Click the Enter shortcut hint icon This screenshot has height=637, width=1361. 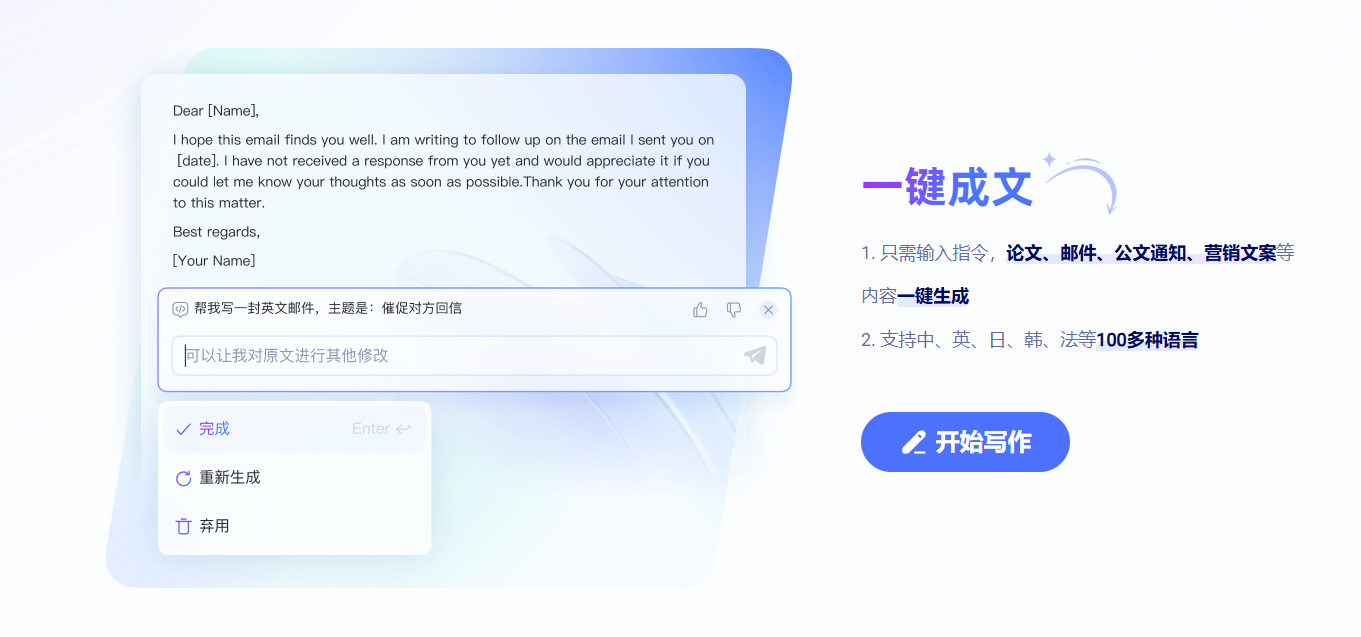(x=403, y=429)
